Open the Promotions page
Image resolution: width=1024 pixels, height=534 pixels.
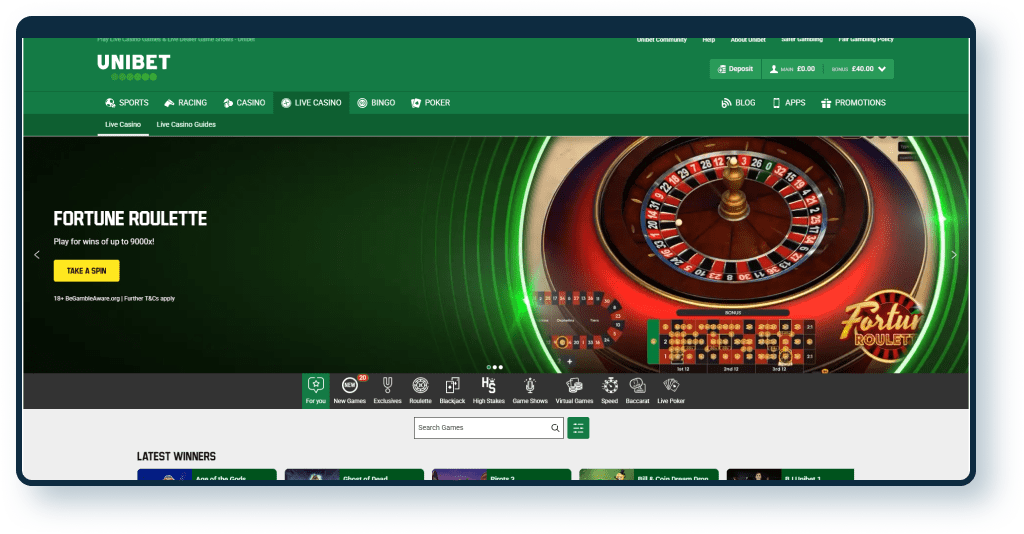(853, 103)
